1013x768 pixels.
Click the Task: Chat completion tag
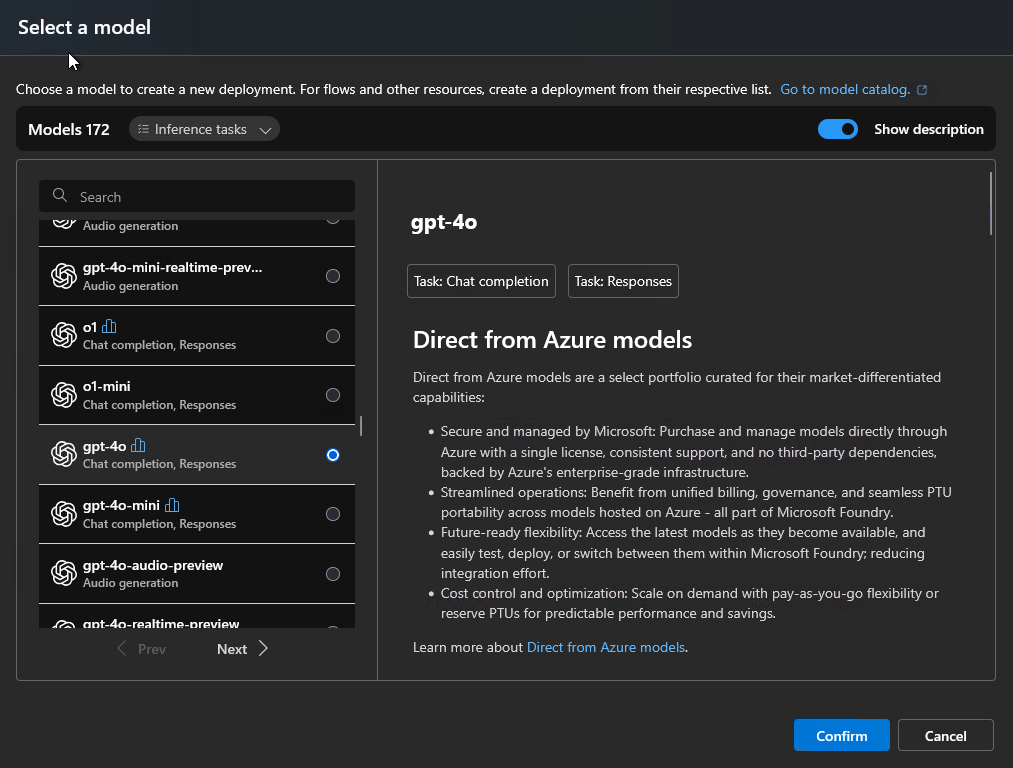point(481,281)
